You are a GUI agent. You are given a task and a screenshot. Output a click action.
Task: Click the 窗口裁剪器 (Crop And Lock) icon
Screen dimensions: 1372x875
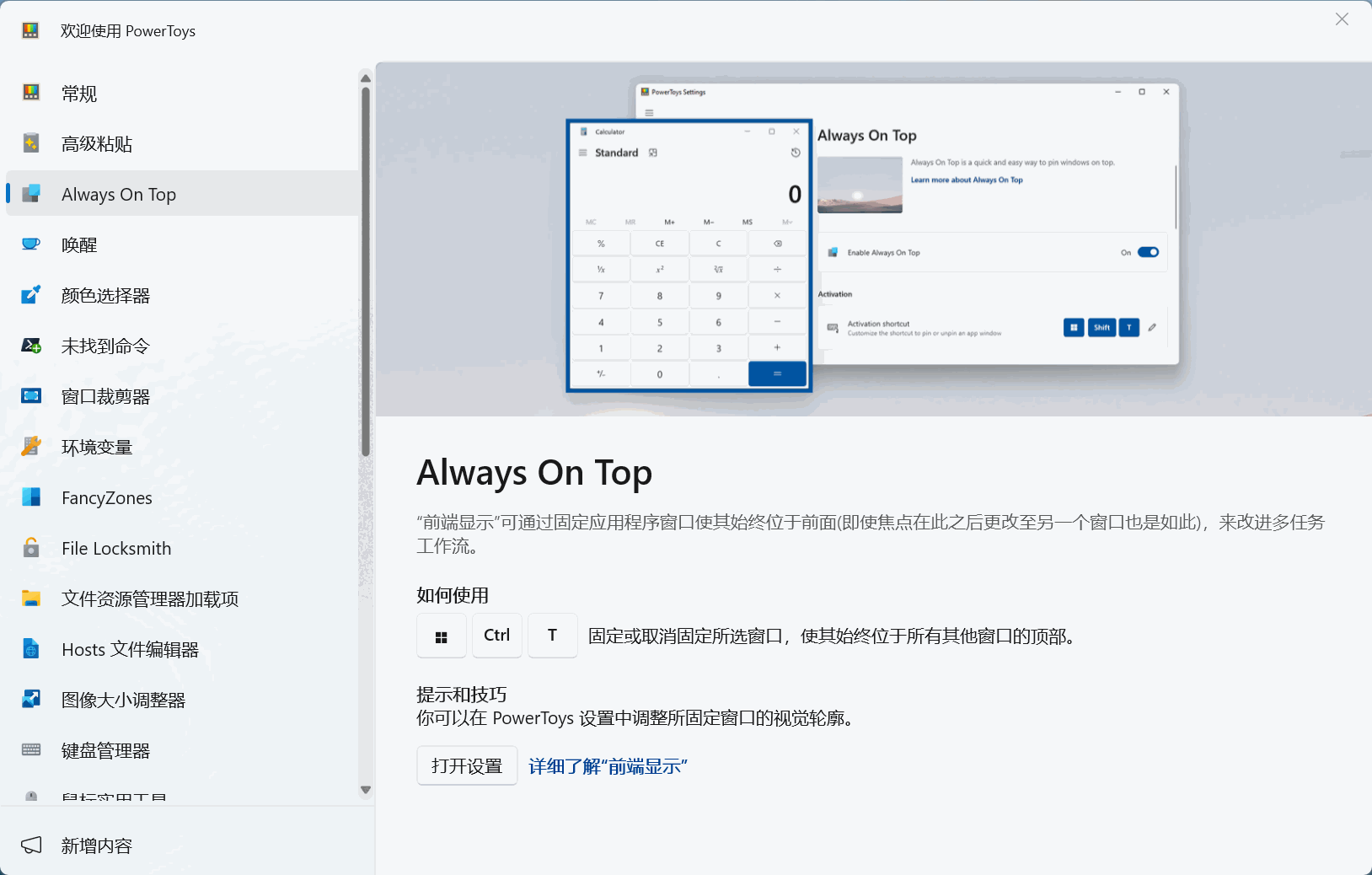tap(31, 396)
